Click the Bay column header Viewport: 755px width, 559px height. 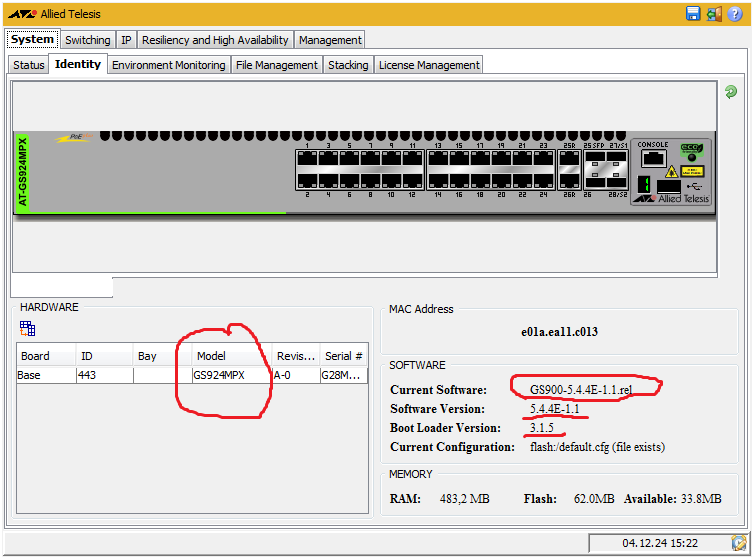coord(162,356)
